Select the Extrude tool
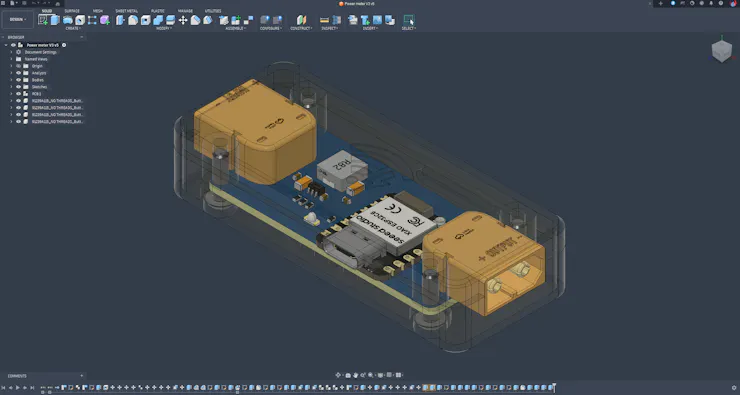The height and width of the screenshot is (395, 740). [55, 20]
